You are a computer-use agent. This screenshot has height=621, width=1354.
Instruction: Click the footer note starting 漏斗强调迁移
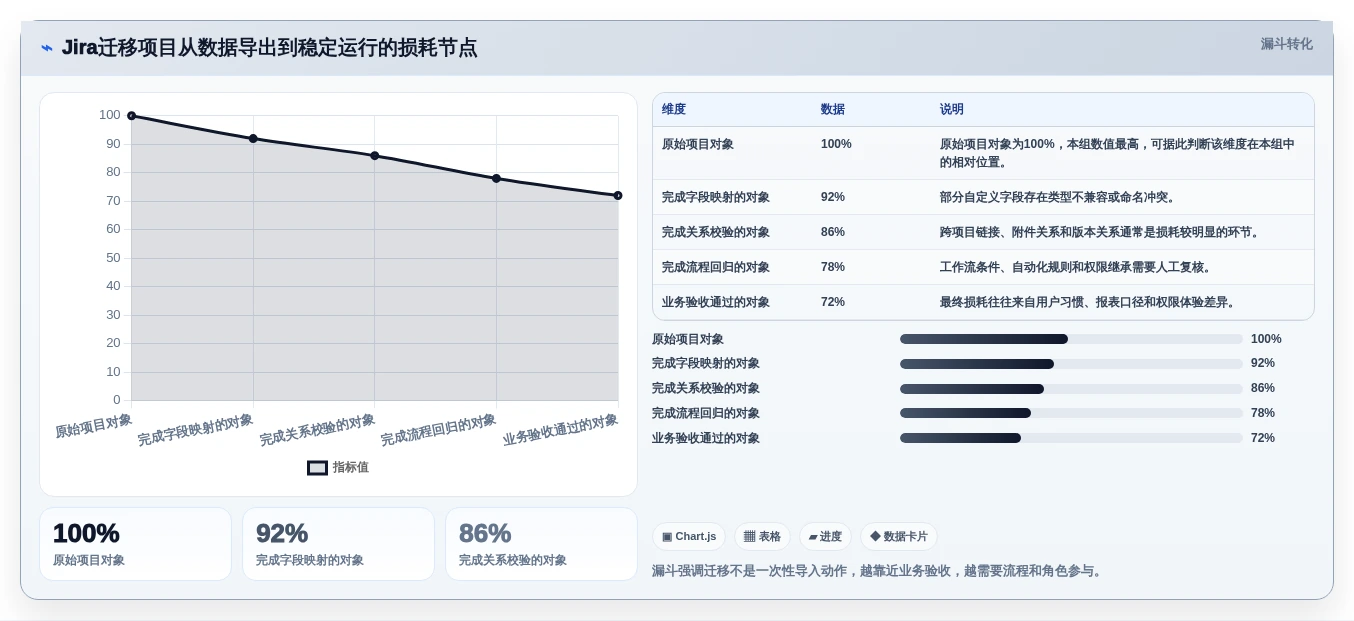coord(878,571)
